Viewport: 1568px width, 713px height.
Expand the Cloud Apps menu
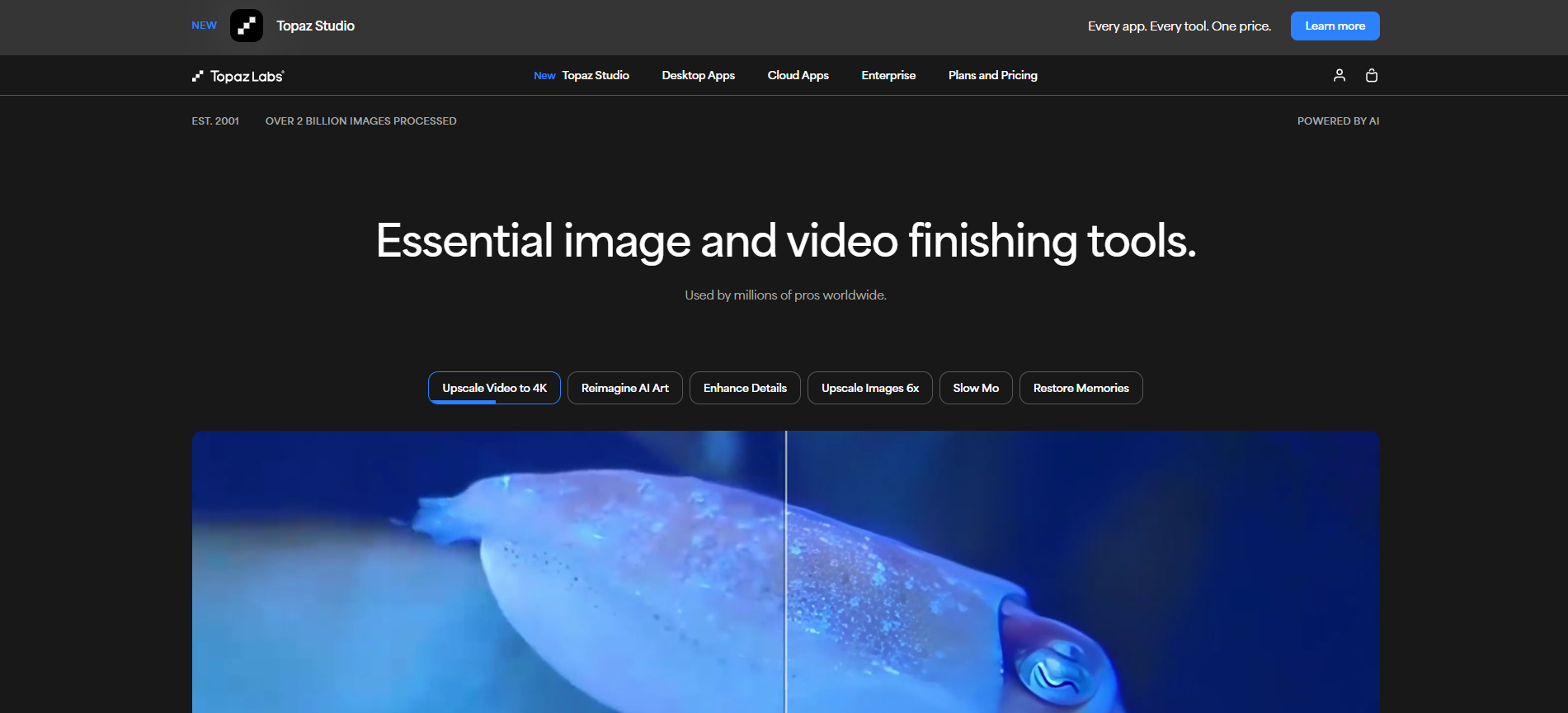pos(798,75)
